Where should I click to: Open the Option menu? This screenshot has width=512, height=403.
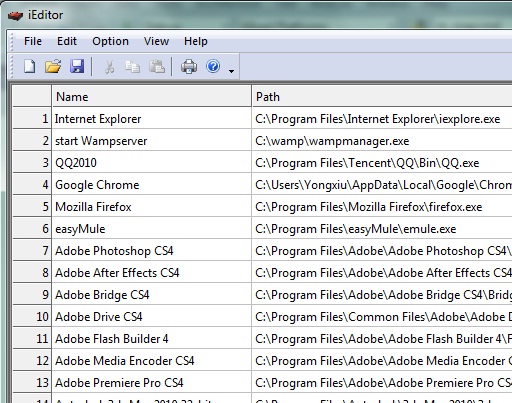click(110, 41)
